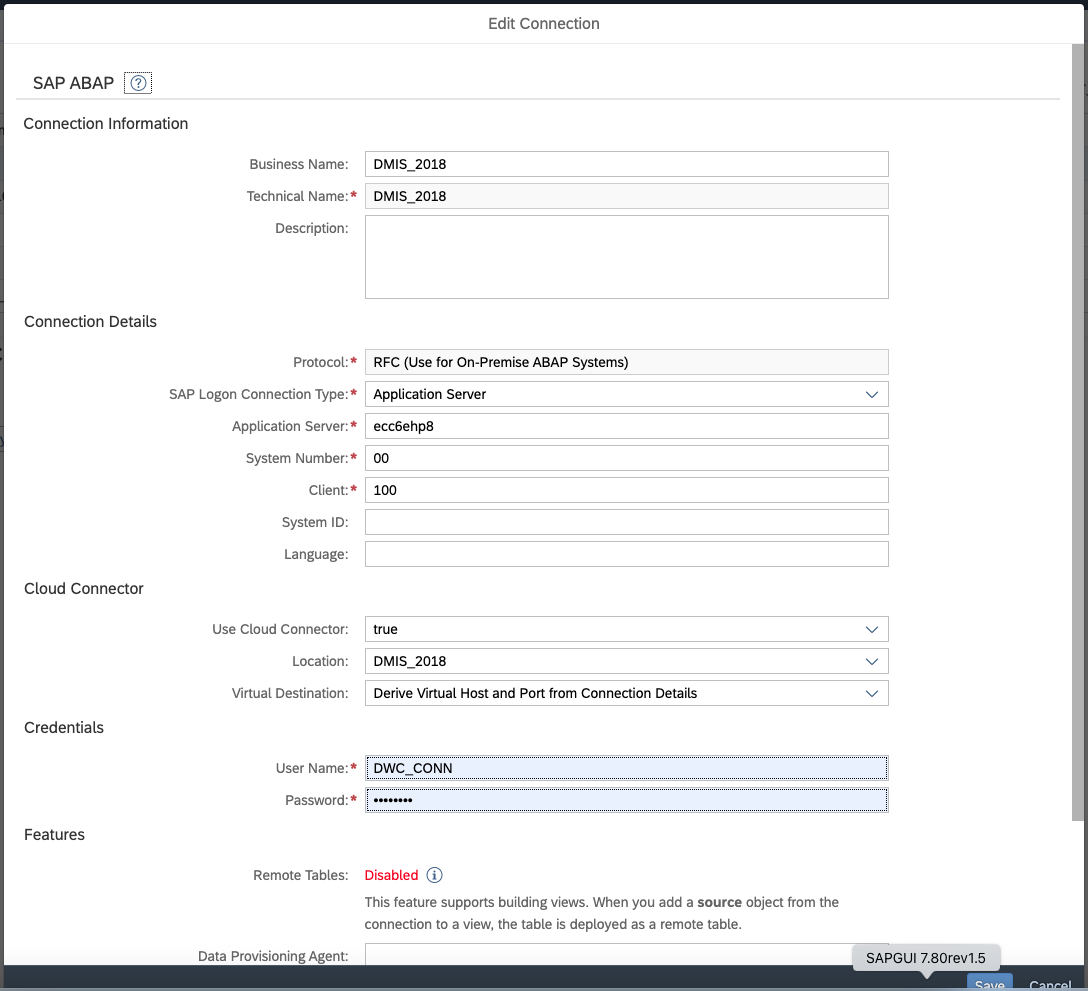Click the Cancel button
The height and width of the screenshot is (991, 1088).
pyautogui.click(x=1049, y=984)
